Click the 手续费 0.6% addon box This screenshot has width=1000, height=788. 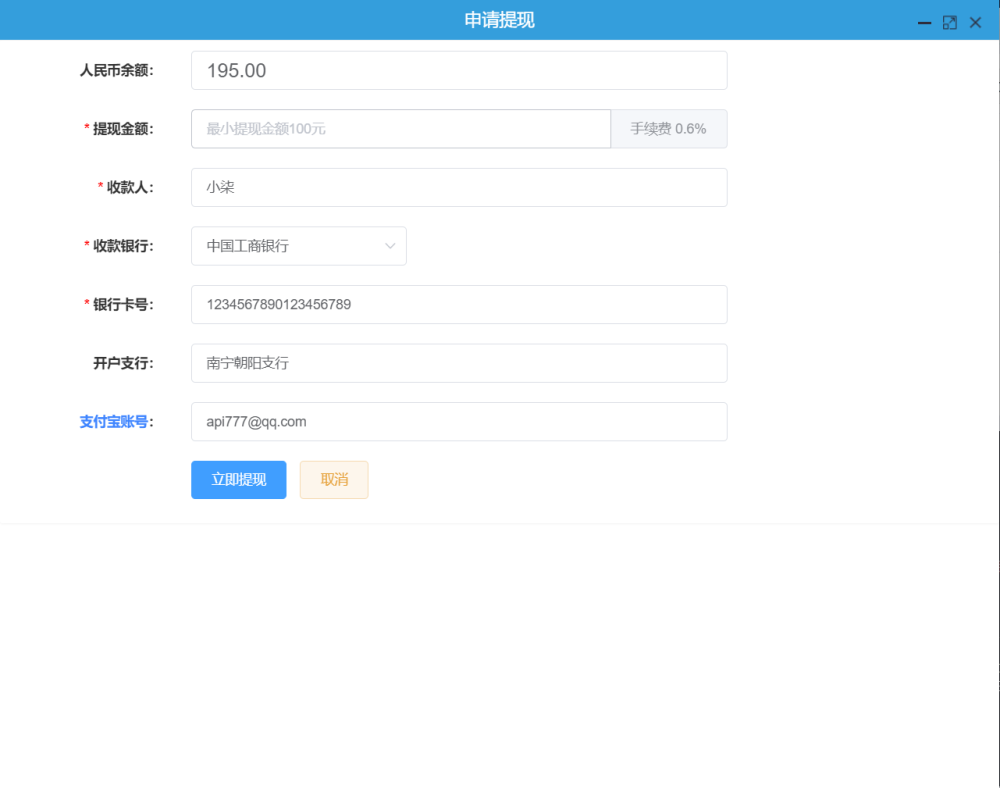(668, 129)
